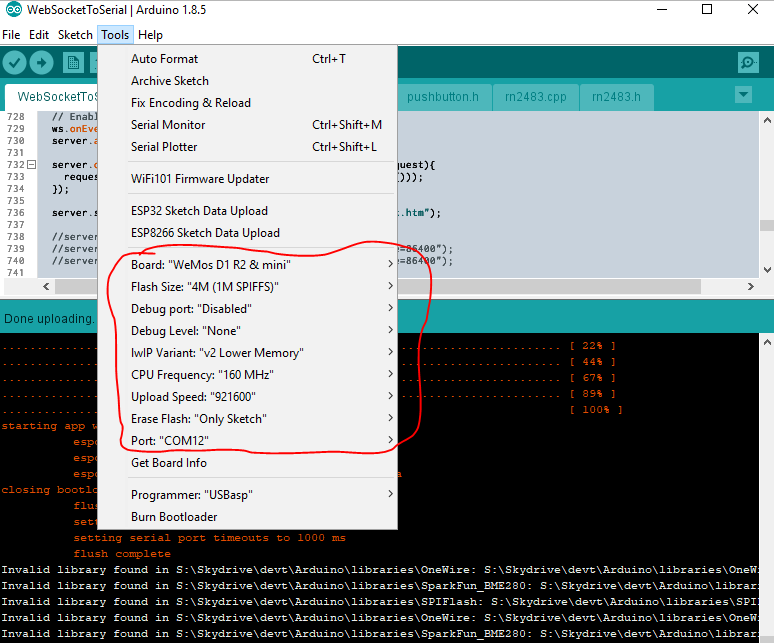
Task: Switch to pushbutton.h tab
Action: [x=443, y=97]
